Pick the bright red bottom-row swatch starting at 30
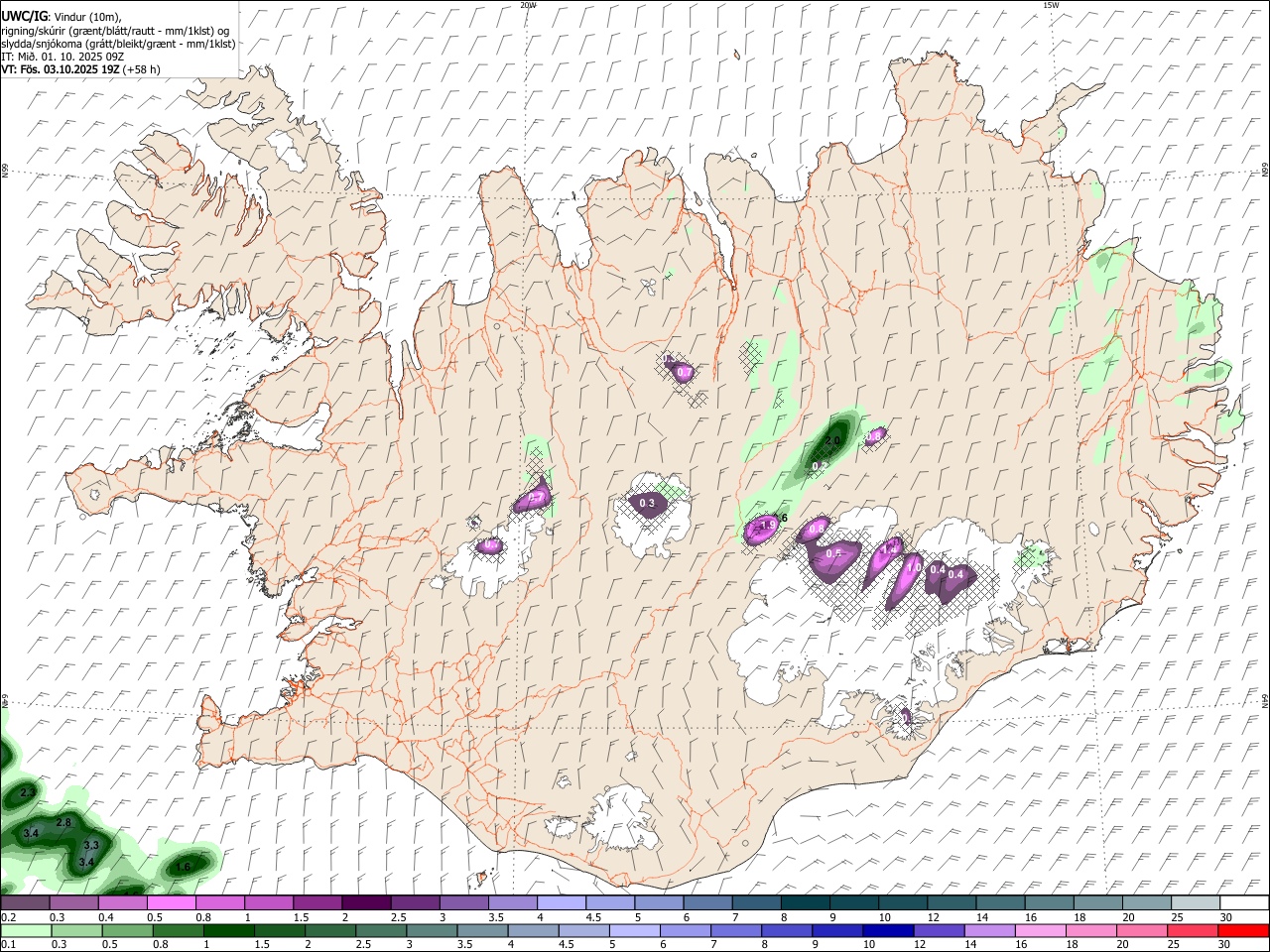 tap(1243, 930)
